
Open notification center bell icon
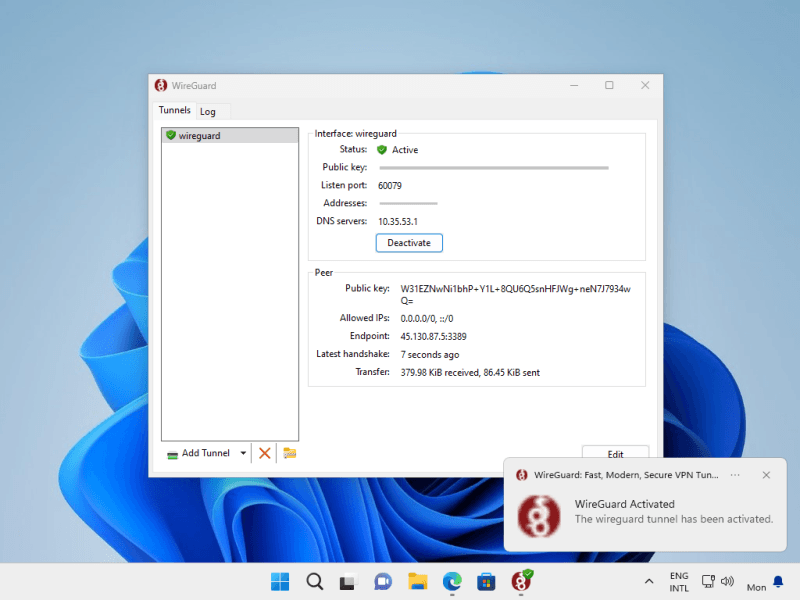778,582
